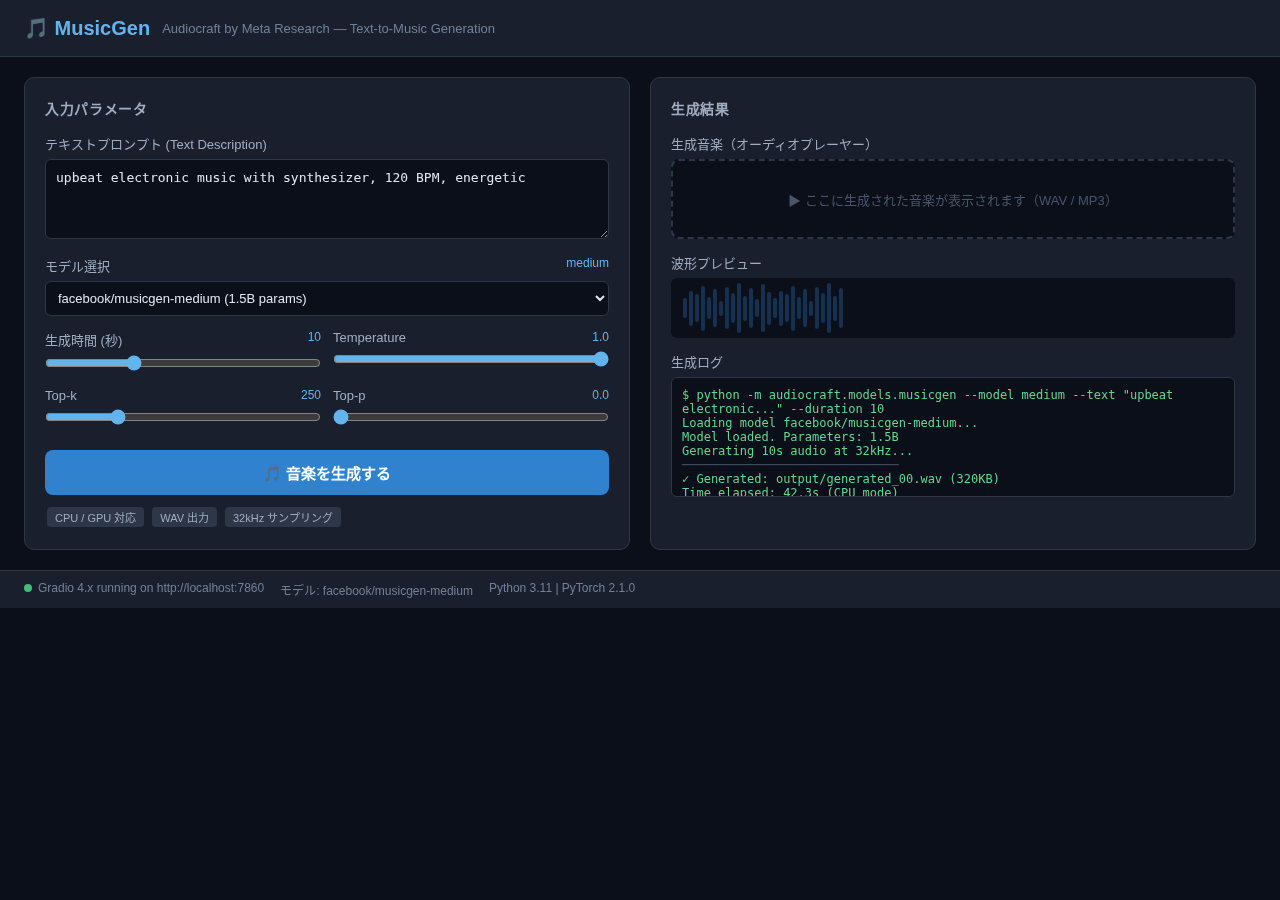Click the generated audio player placeholder area
Image resolution: width=1280 pixels, height=900 pixels.
click(953, 199)
